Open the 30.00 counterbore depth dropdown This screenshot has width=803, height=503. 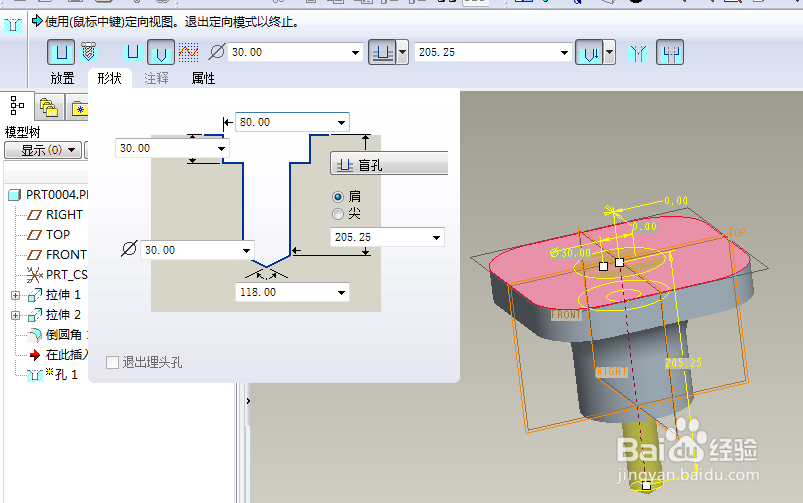221,149
